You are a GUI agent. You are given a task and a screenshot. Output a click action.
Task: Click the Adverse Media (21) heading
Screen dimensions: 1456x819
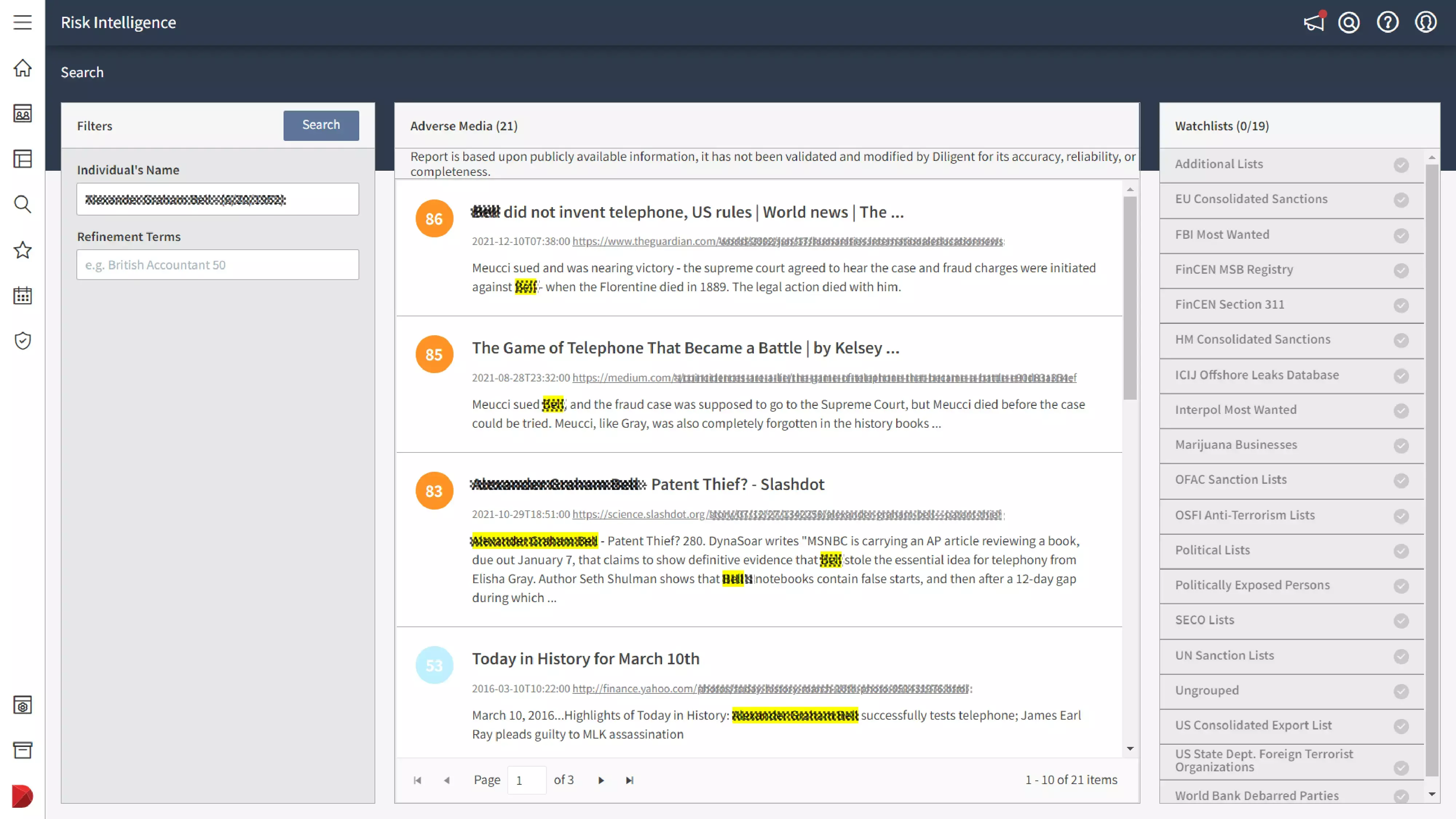coord(463,126)
